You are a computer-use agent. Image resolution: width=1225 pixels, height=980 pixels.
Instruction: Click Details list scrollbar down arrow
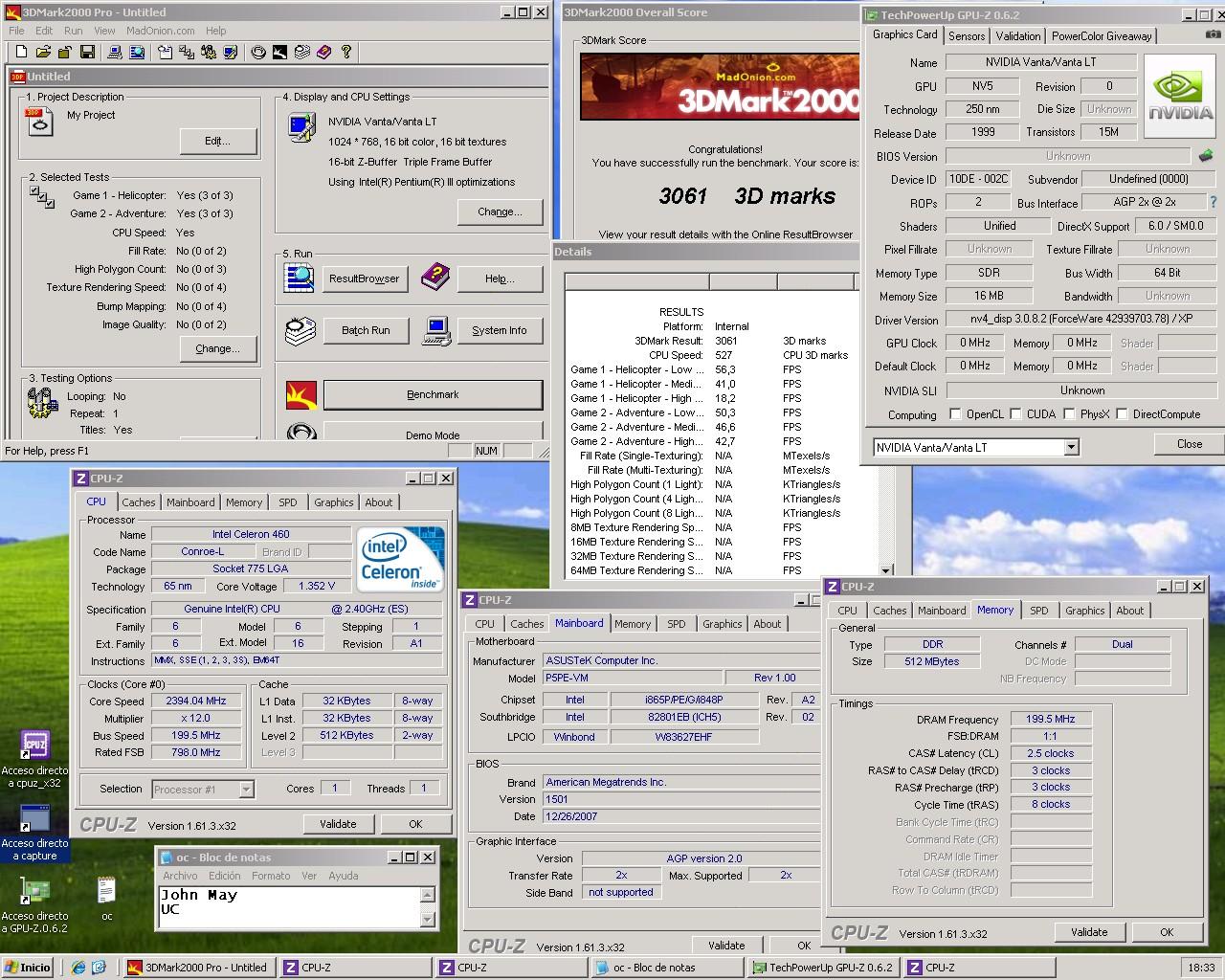click(x=886, y=569)
